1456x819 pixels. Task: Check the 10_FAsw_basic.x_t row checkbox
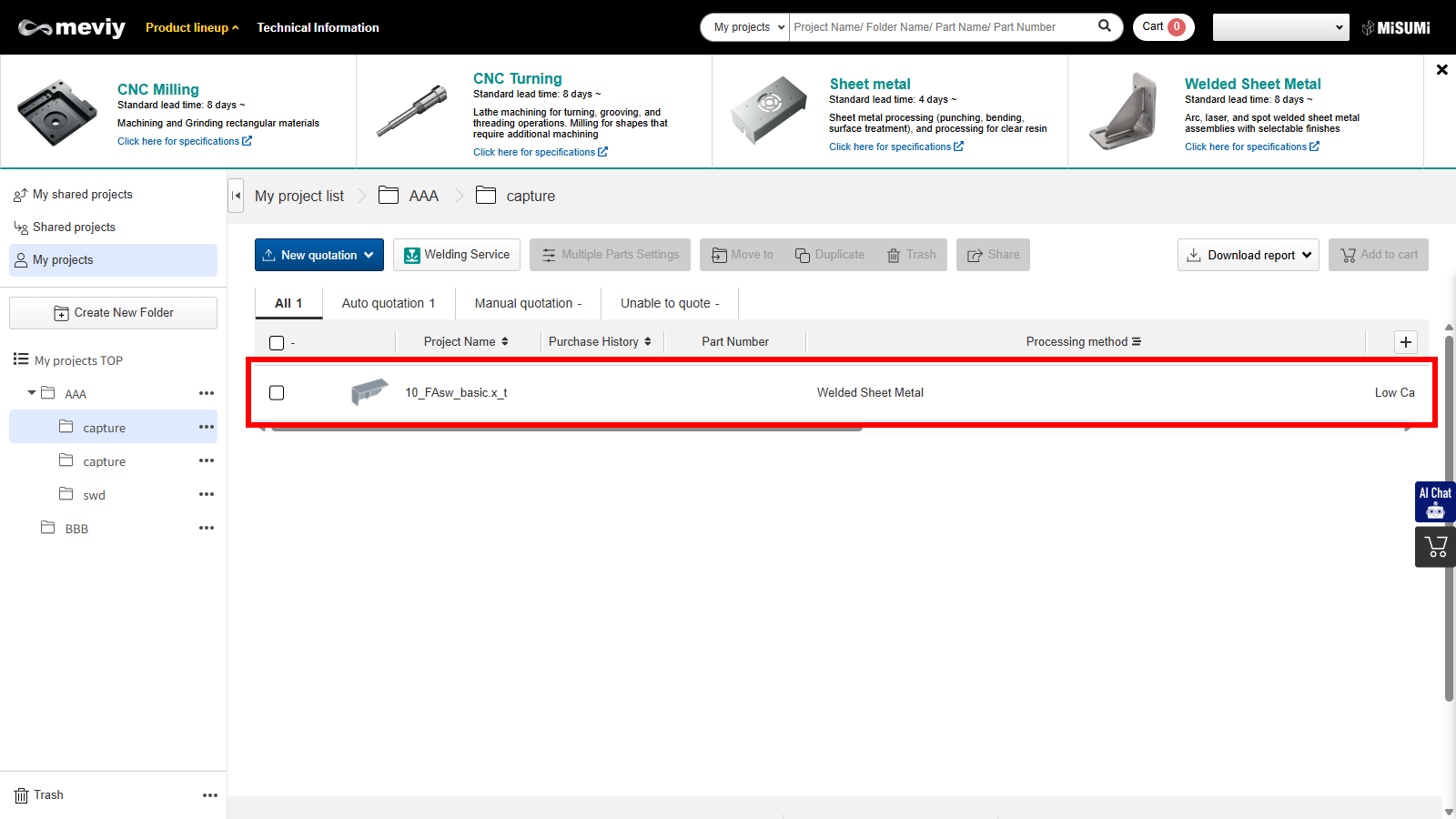tap(277, 393)
